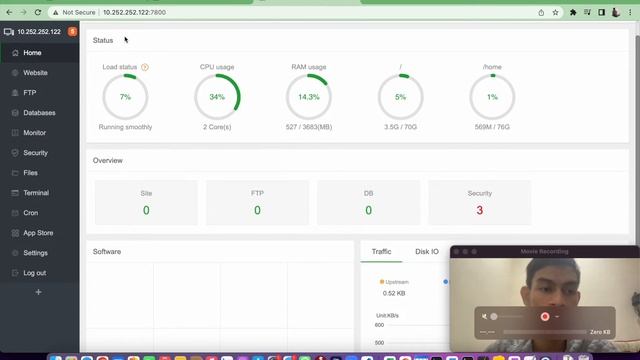
Task: Click the server monitor icon beside 10.252.252.122
Action: [9, 31]
